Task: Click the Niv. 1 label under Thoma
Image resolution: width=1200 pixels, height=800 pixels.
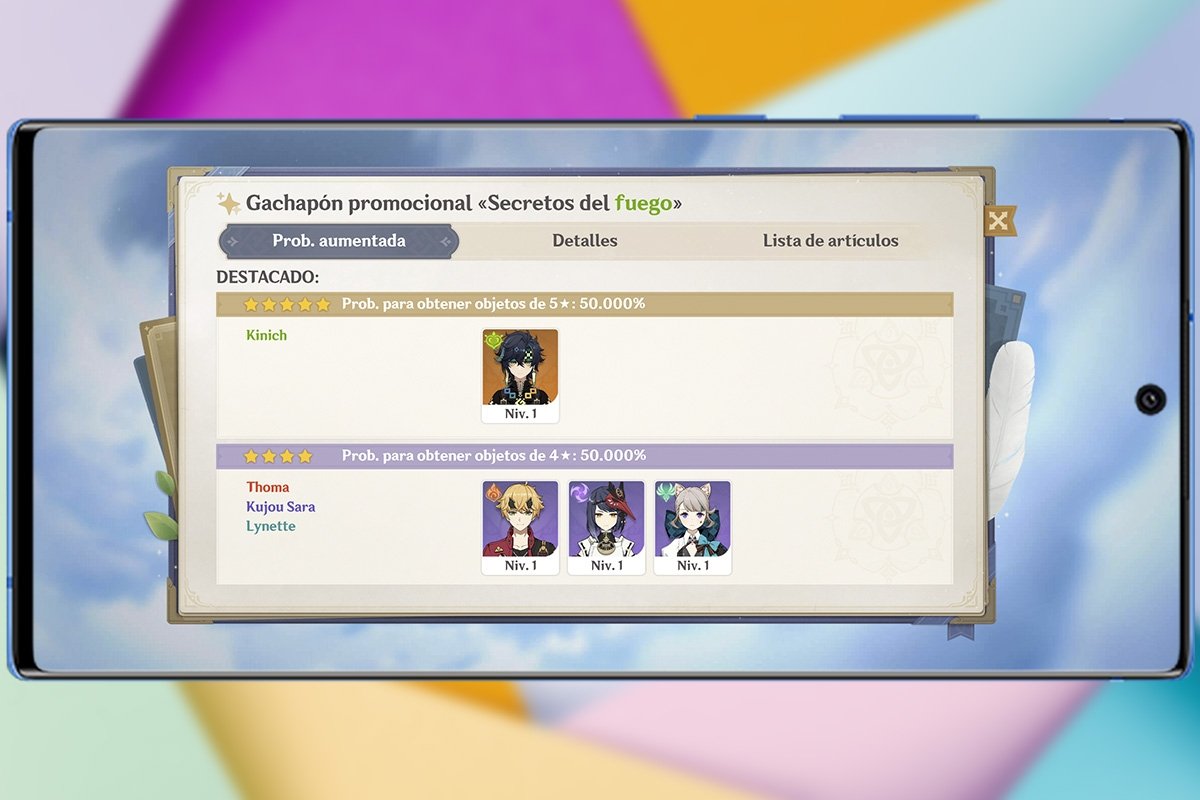Action: [x=520, y=566]
